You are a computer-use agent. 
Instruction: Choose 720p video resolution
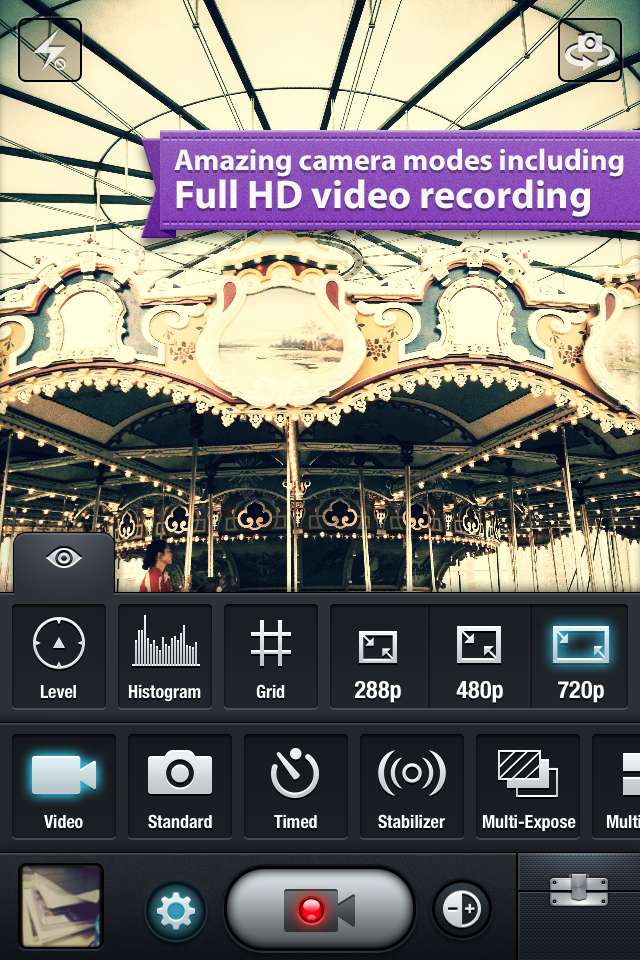tap(580, 656)
